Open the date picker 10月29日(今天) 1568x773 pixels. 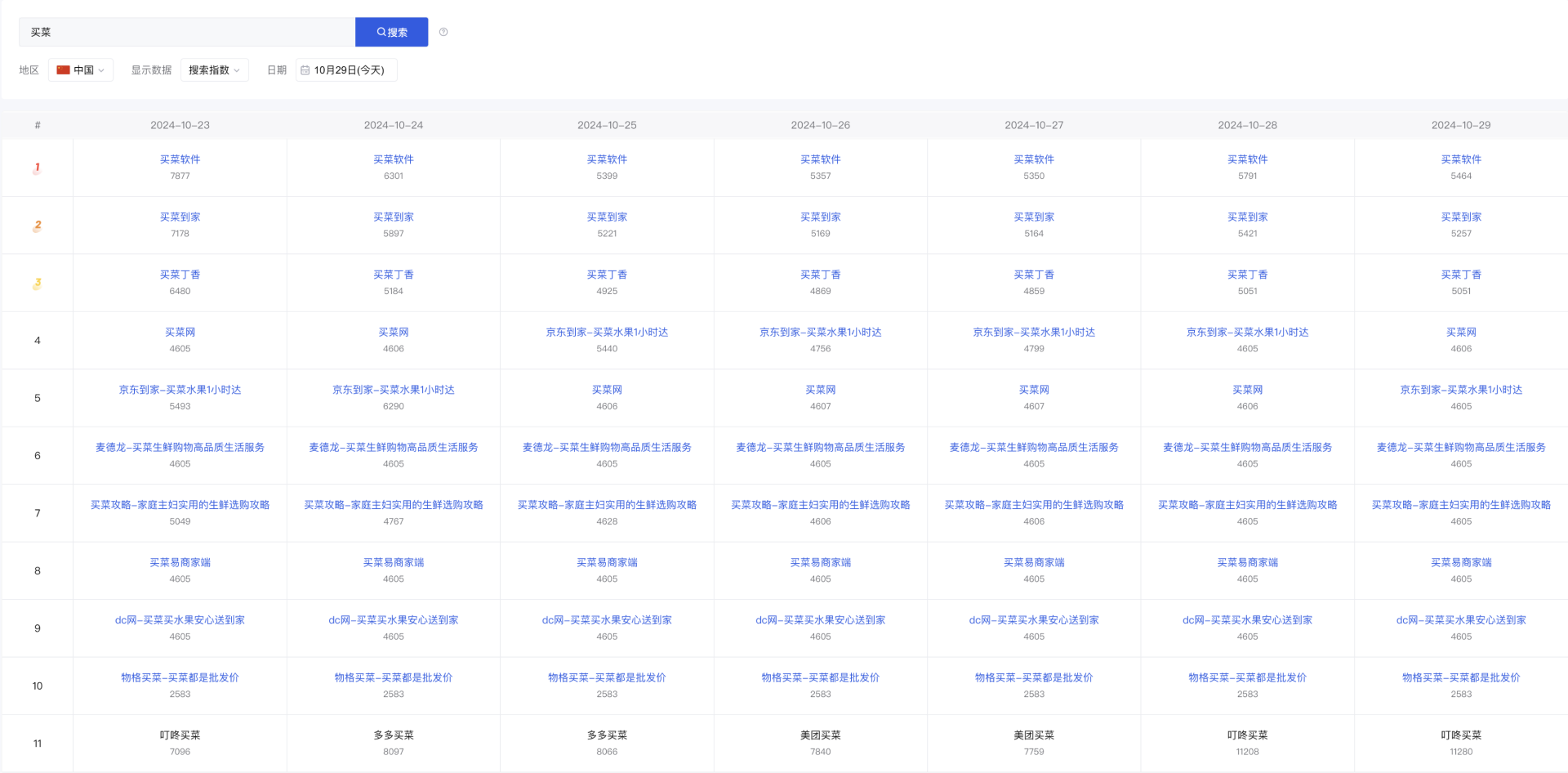coord(346,70)
